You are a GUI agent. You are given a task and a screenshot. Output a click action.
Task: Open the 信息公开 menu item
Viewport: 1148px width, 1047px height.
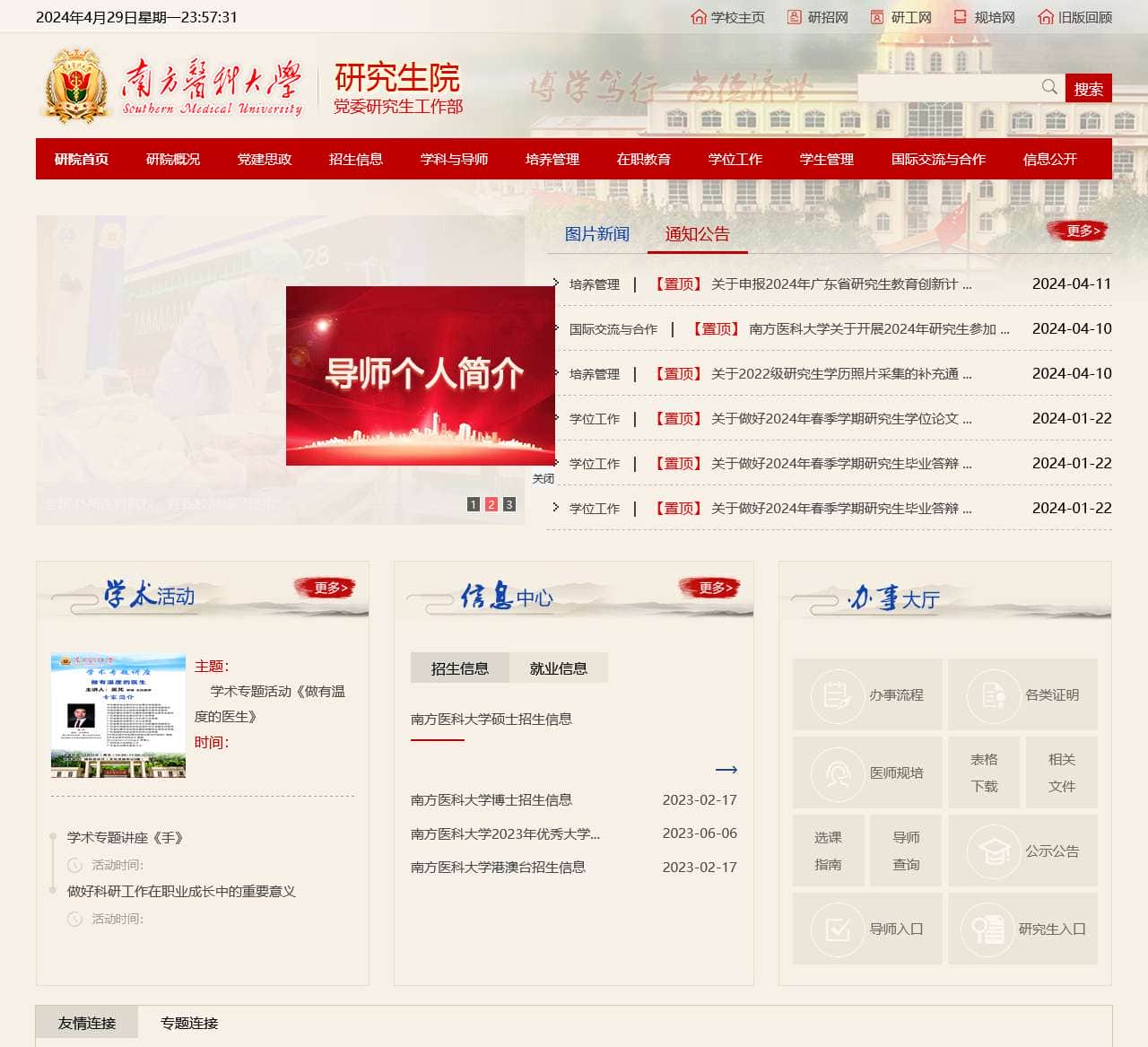1050,159
